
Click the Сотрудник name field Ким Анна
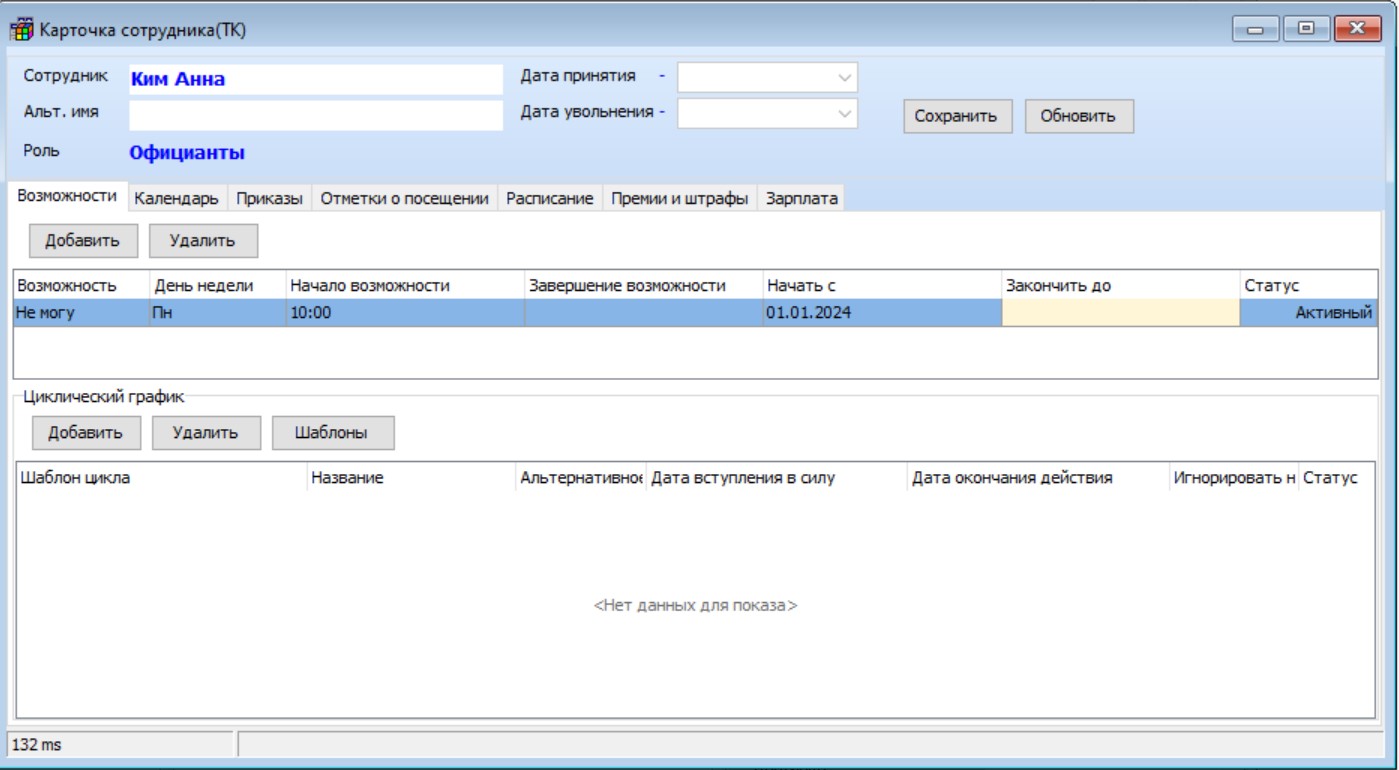coord(315,80)
